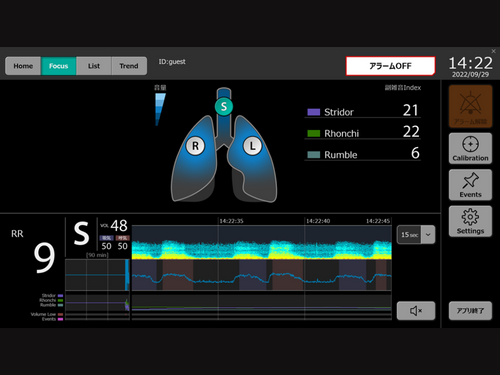Open the Trend tab

129,66
